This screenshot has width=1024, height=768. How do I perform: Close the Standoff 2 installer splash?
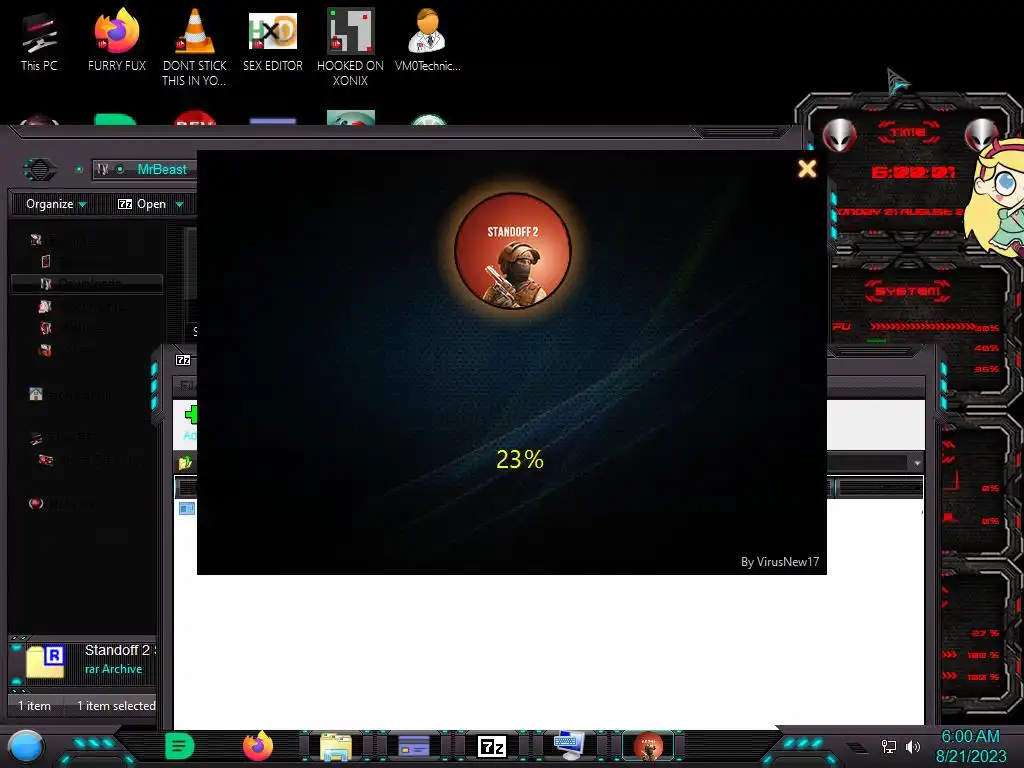point(807,168)
